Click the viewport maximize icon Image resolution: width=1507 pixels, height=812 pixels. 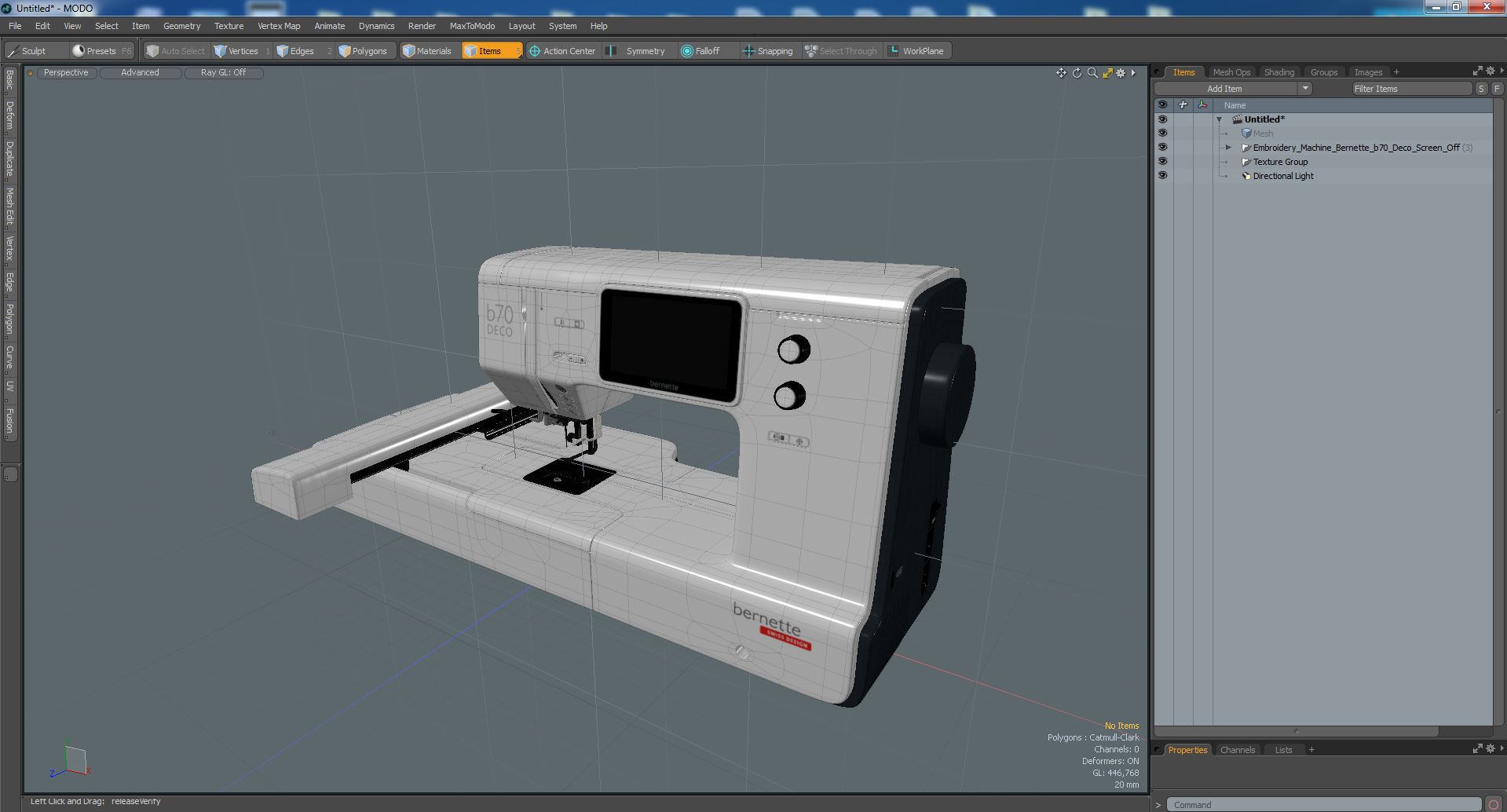pos(1107,73)
